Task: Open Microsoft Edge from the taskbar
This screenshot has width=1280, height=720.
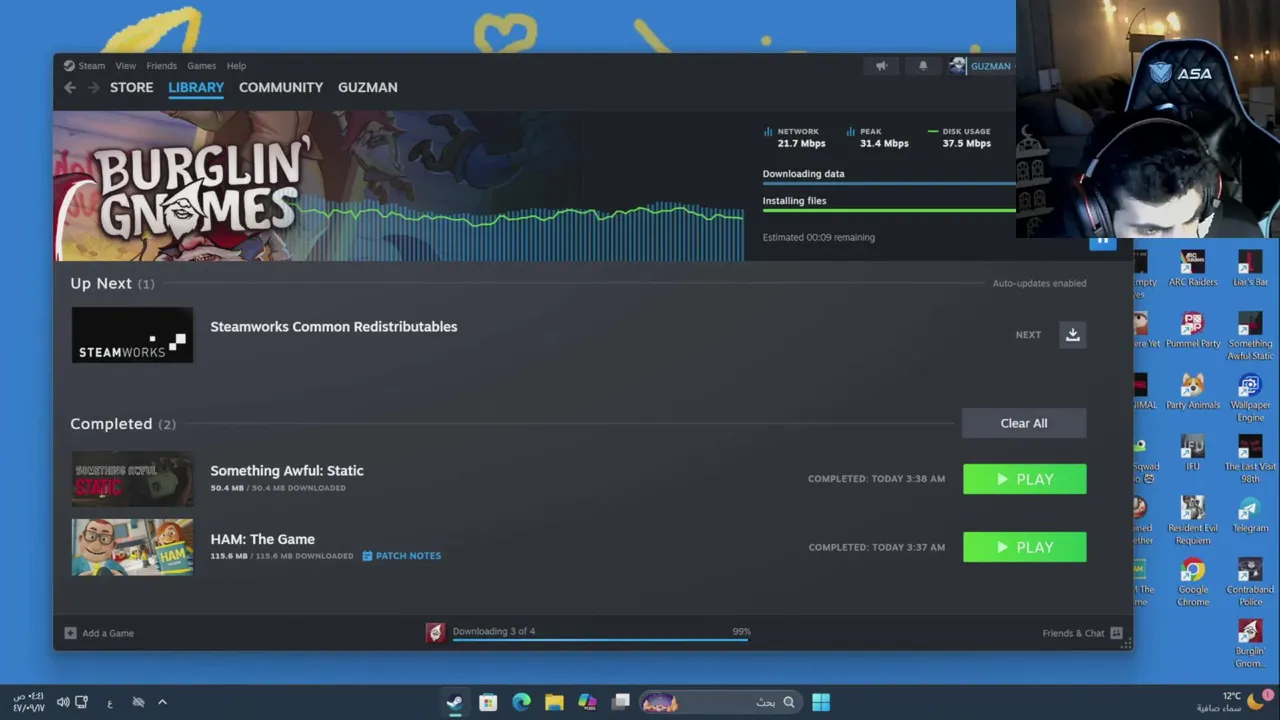Action: pyautogui.click(x=521, y=702)
